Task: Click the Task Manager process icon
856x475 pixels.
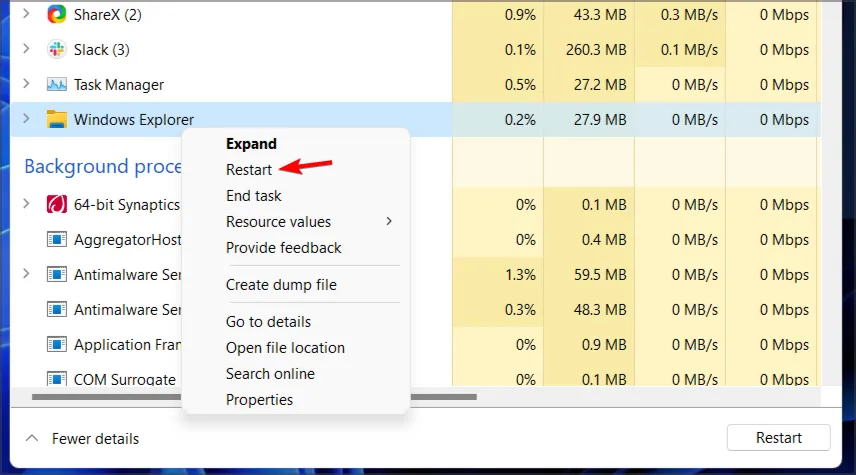Action: pos(57,85)
